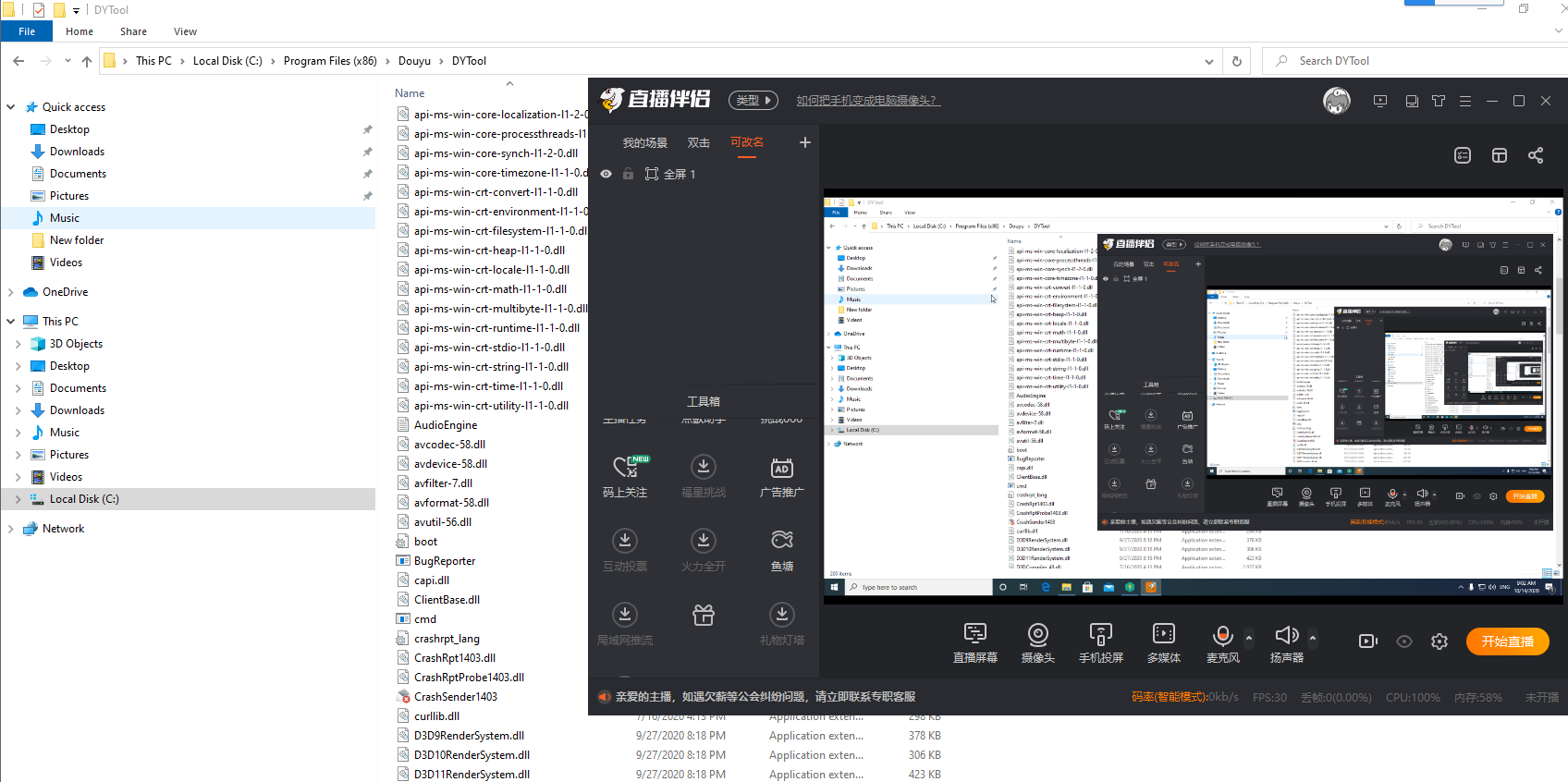
Task: Click the 麦克风 microphone icon
Action: (1222, 635)
